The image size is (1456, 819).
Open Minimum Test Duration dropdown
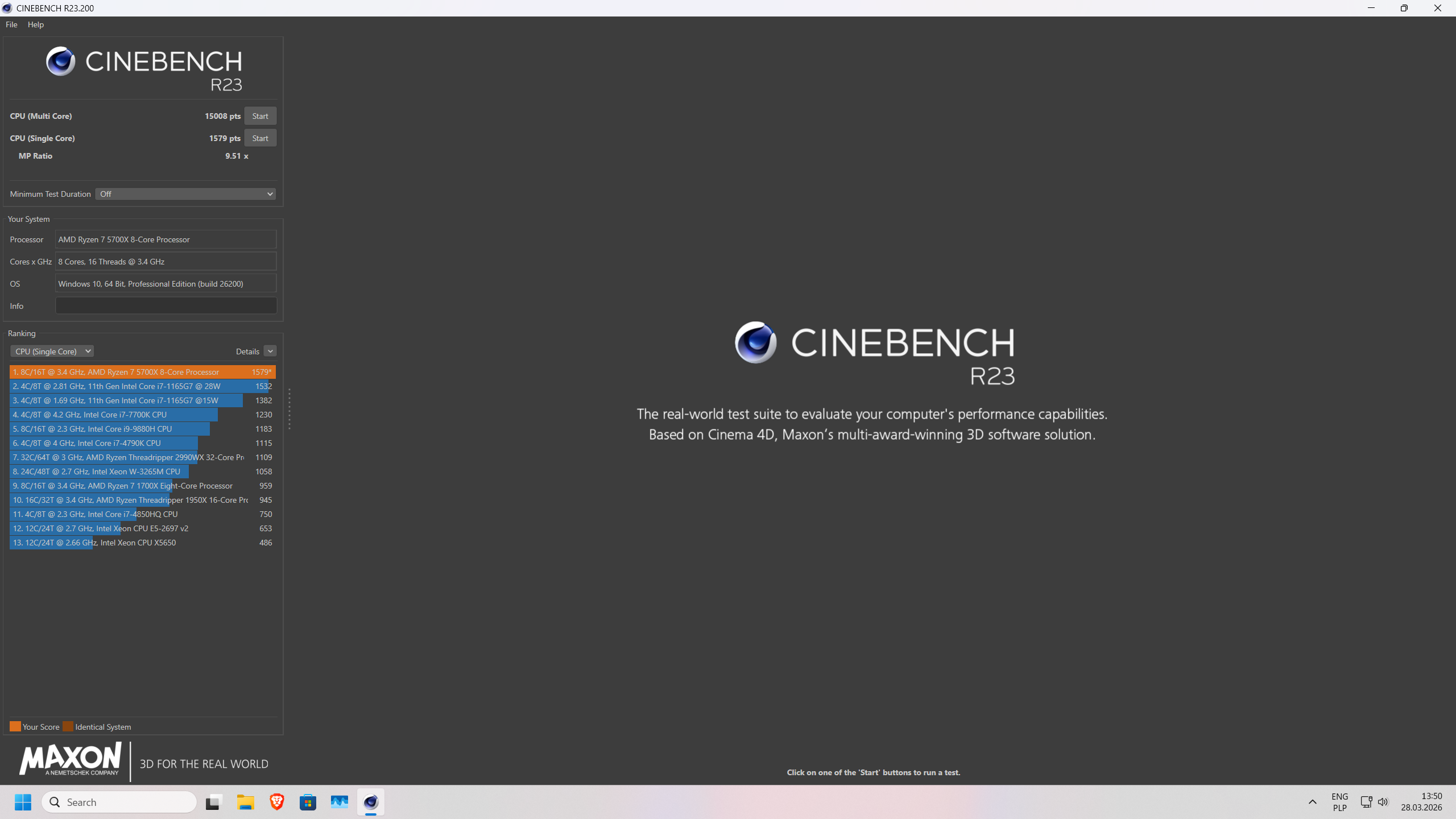coord(185,194)
